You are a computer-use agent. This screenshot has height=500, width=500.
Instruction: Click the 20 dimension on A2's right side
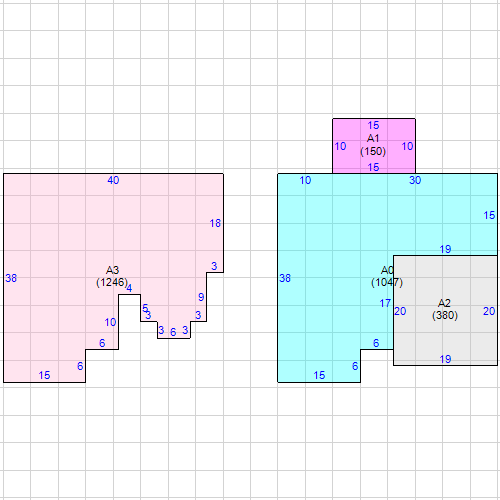coord(489,311)
